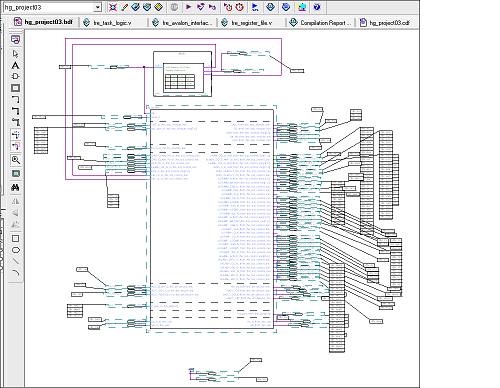Screen dimensions: 500x388
Task: Open the SOPC Builder icon
Action: (302, 7)
